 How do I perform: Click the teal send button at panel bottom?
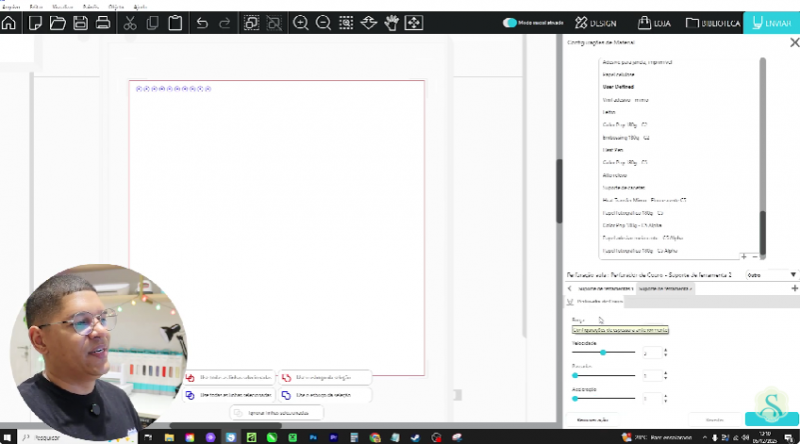pyautogui.click(x=771, y=419)
